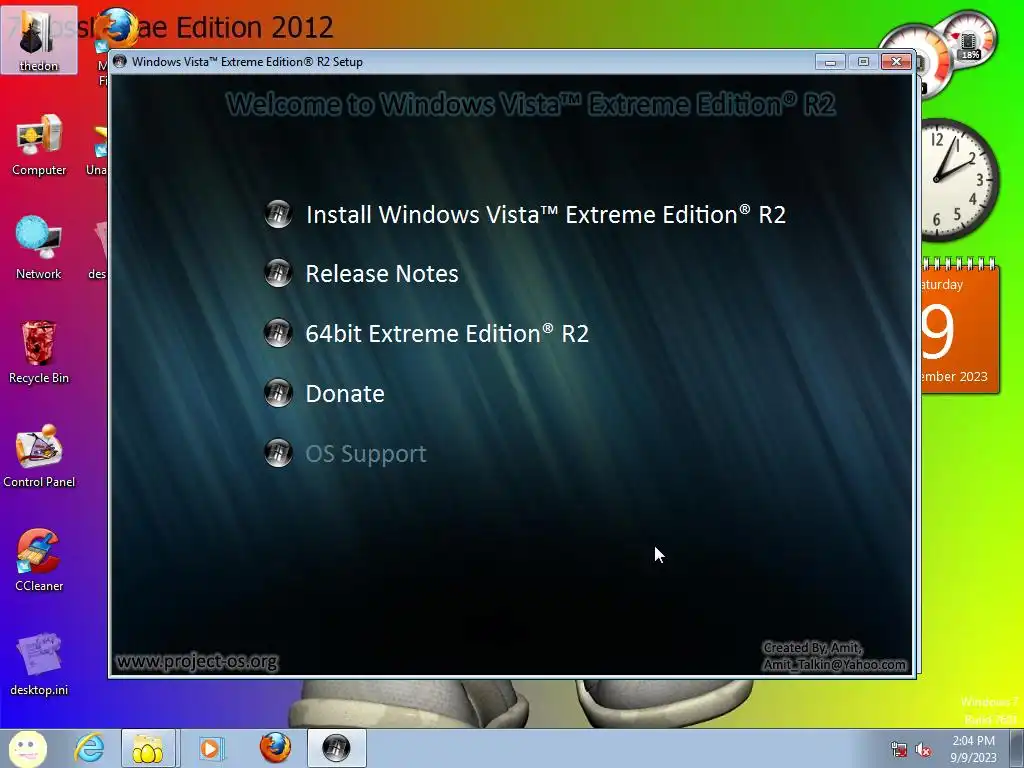Select the desktop.ini file icon

tap(39, 664)
